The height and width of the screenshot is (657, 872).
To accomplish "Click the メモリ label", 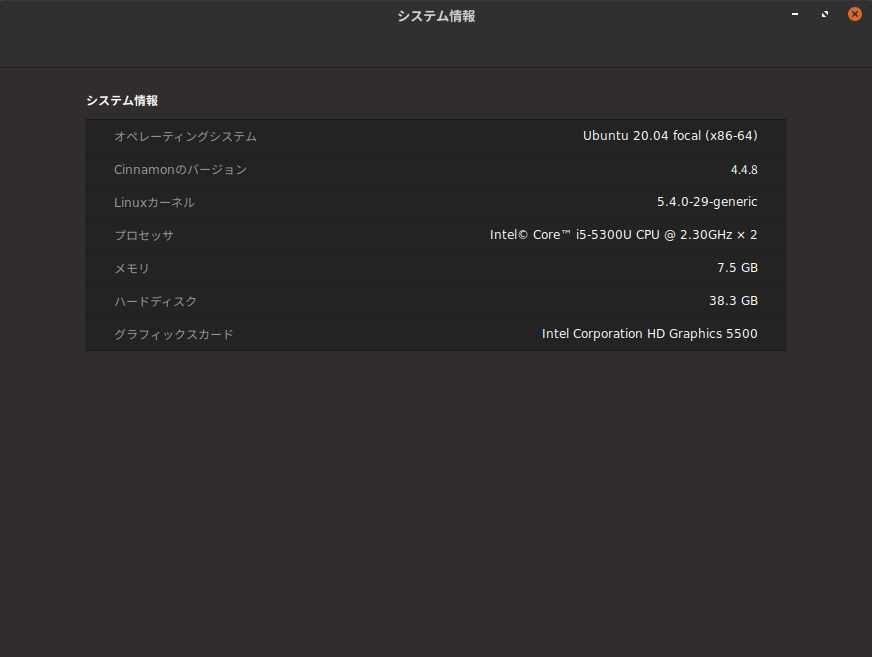I will [132, 268].
